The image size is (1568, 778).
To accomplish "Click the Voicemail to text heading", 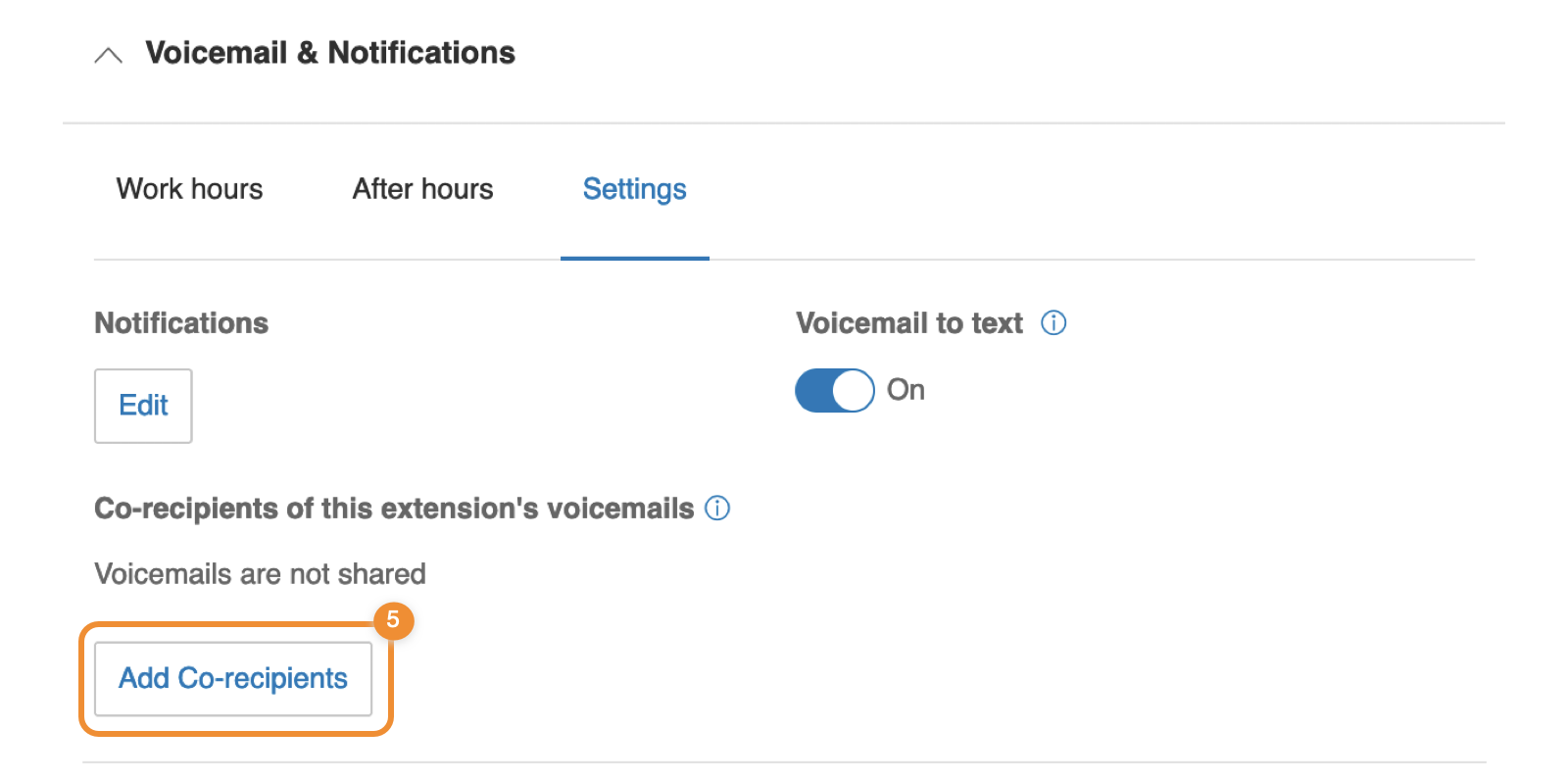I will (908, 323).
